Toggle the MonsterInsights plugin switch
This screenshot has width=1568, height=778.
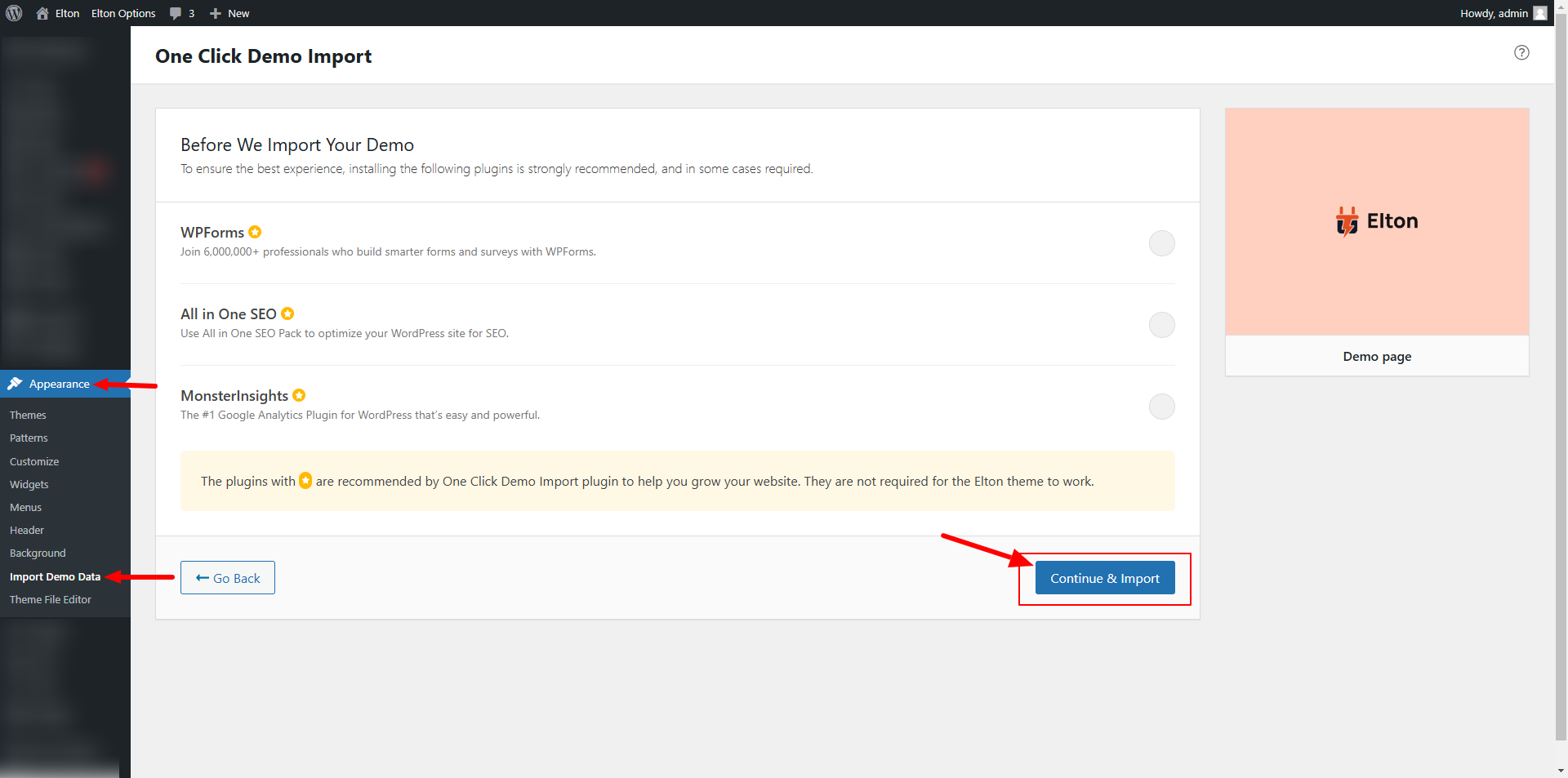tap(1161, 407)
